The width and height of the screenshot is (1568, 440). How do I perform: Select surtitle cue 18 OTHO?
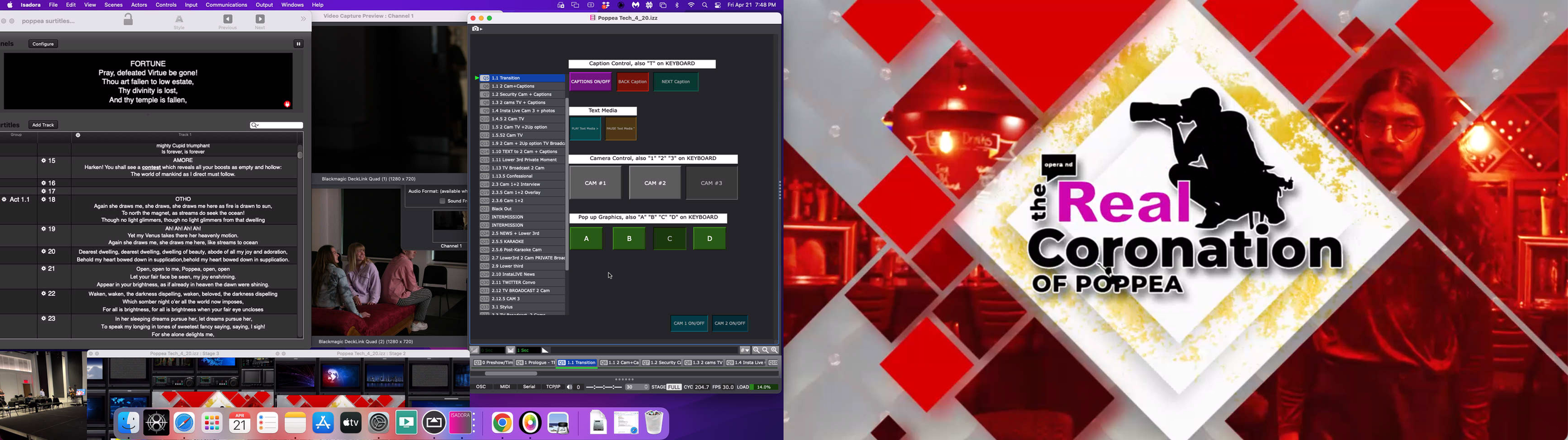pos(183,210)
